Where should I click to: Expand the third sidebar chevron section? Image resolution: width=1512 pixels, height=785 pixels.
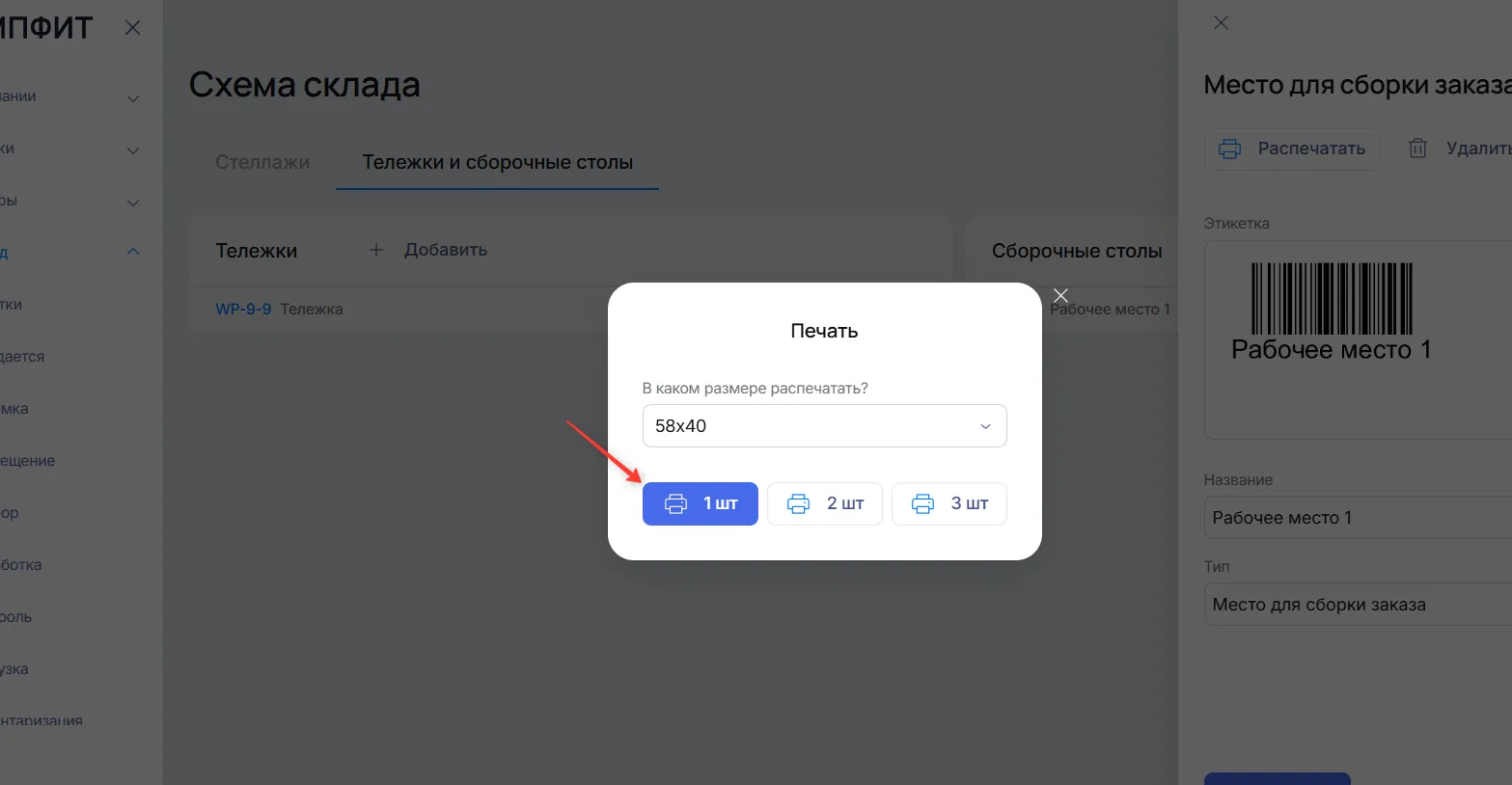133,202
